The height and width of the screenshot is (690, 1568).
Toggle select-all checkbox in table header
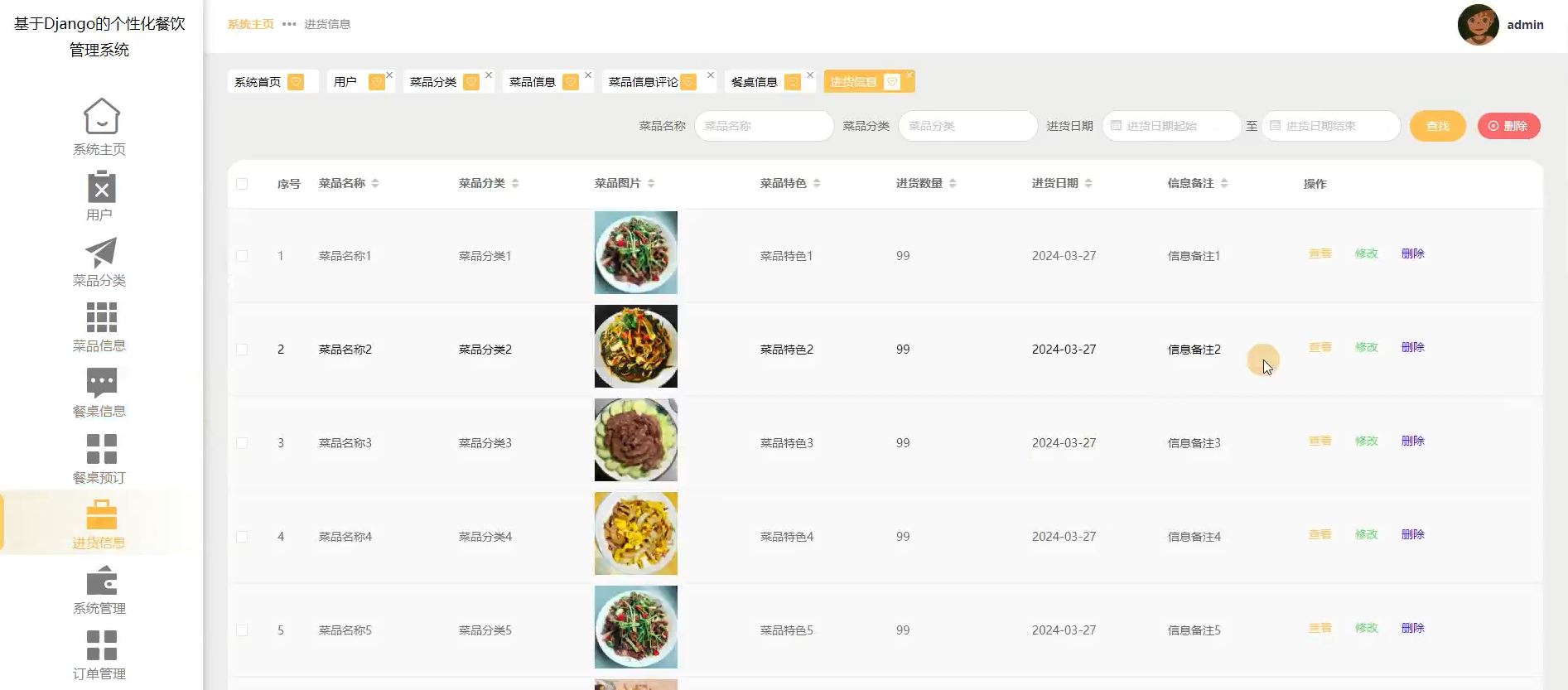tap(242, 184)
